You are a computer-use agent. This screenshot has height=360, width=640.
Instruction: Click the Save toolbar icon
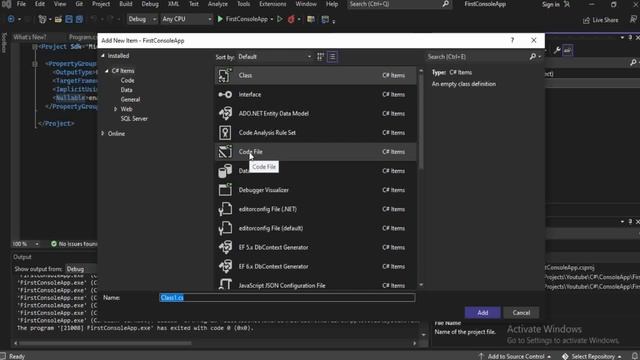[69, 19]
